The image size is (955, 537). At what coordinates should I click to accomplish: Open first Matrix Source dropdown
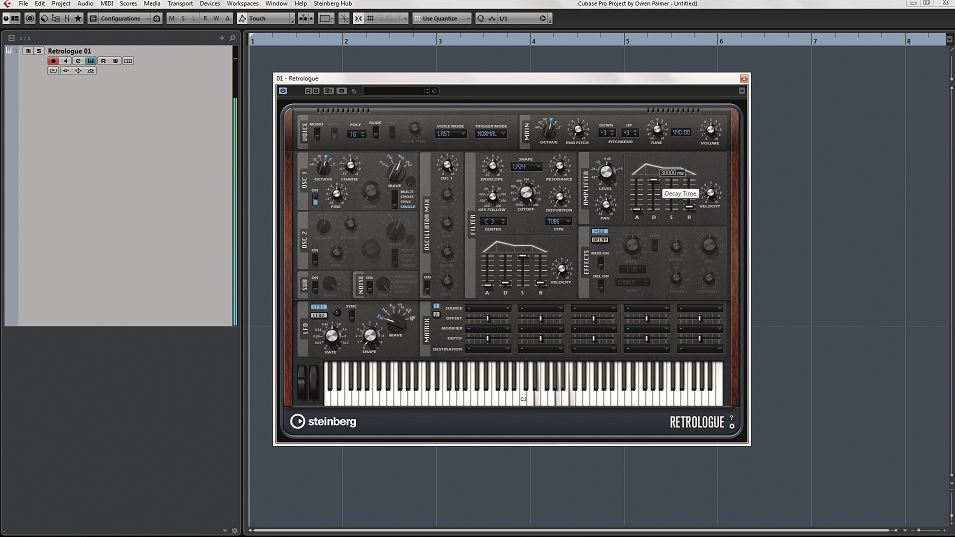point(488,308)
